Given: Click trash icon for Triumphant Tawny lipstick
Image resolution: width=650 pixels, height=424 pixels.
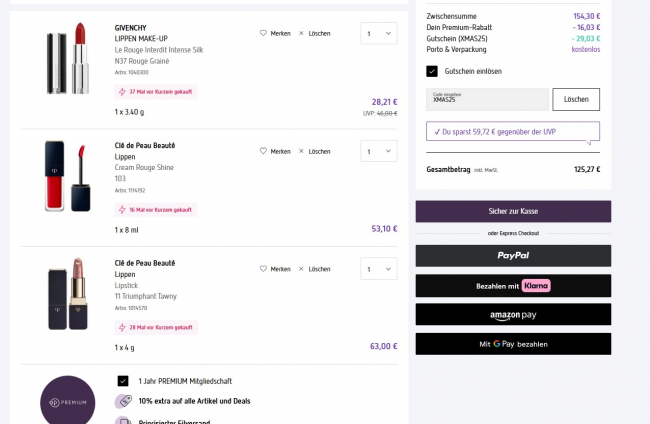Looking at the screenshot, I should tap(302, 269).
